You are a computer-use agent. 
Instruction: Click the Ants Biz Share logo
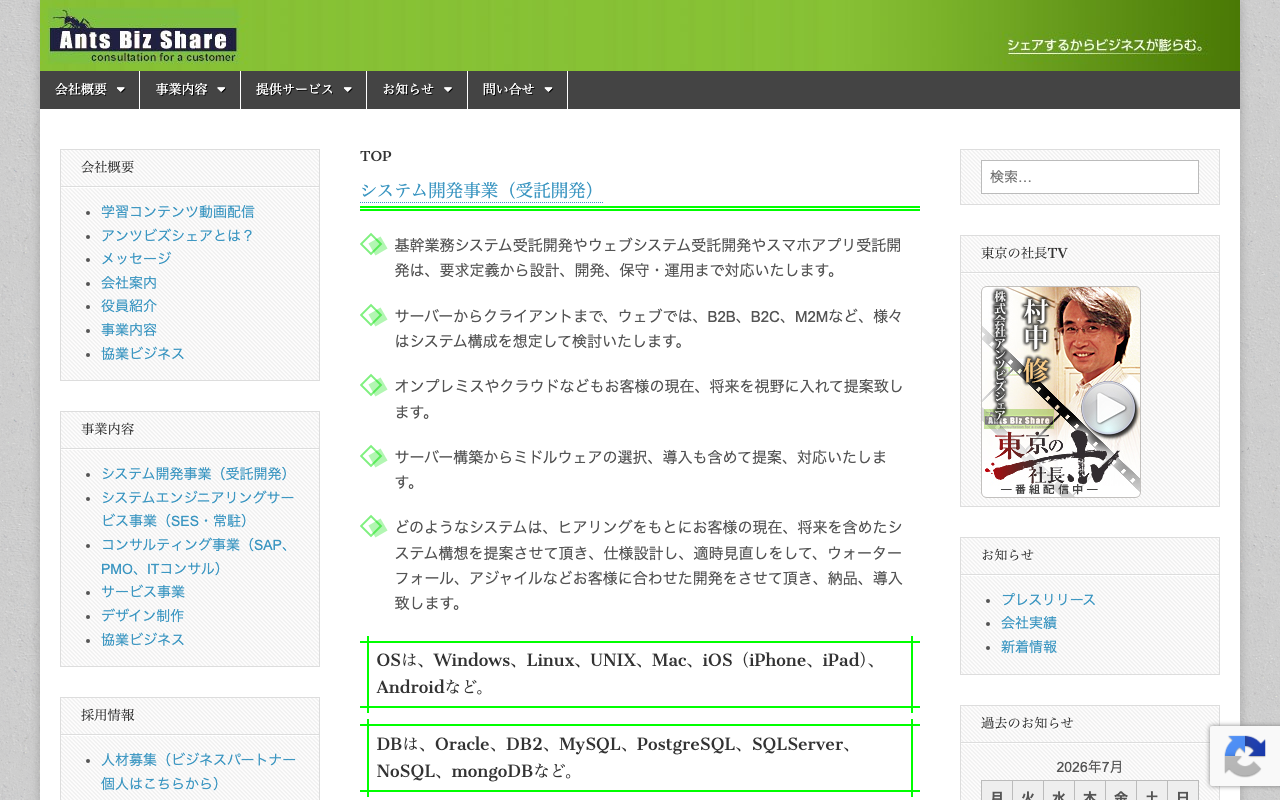coord(143,36)
